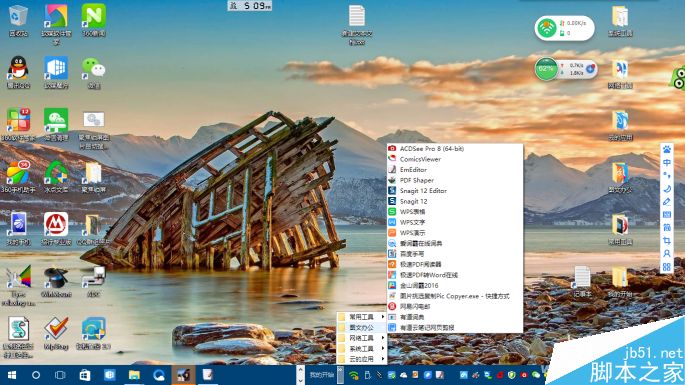The image size is (685, 385).
Task: Launch the Pic Copyer.exe shortcut entry
Action: click(x=455, y=296)
